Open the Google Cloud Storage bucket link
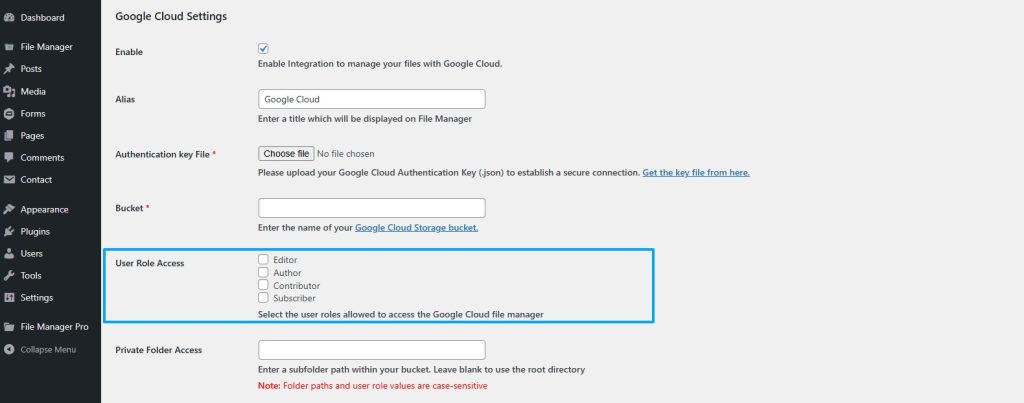The width and height of the screenshot is (1024, 403). (417, 228)
